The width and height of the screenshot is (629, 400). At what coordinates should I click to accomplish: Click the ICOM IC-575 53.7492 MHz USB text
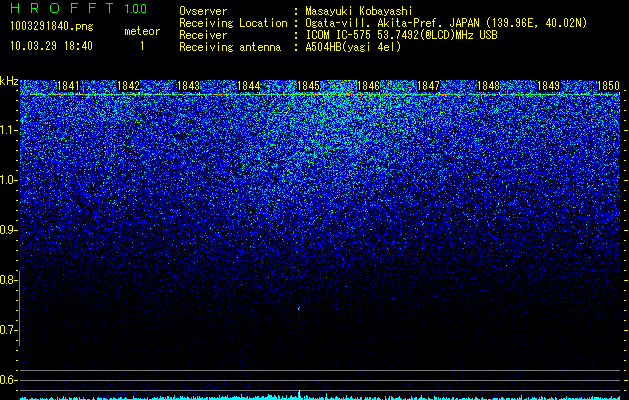click(x=401, y=35)
